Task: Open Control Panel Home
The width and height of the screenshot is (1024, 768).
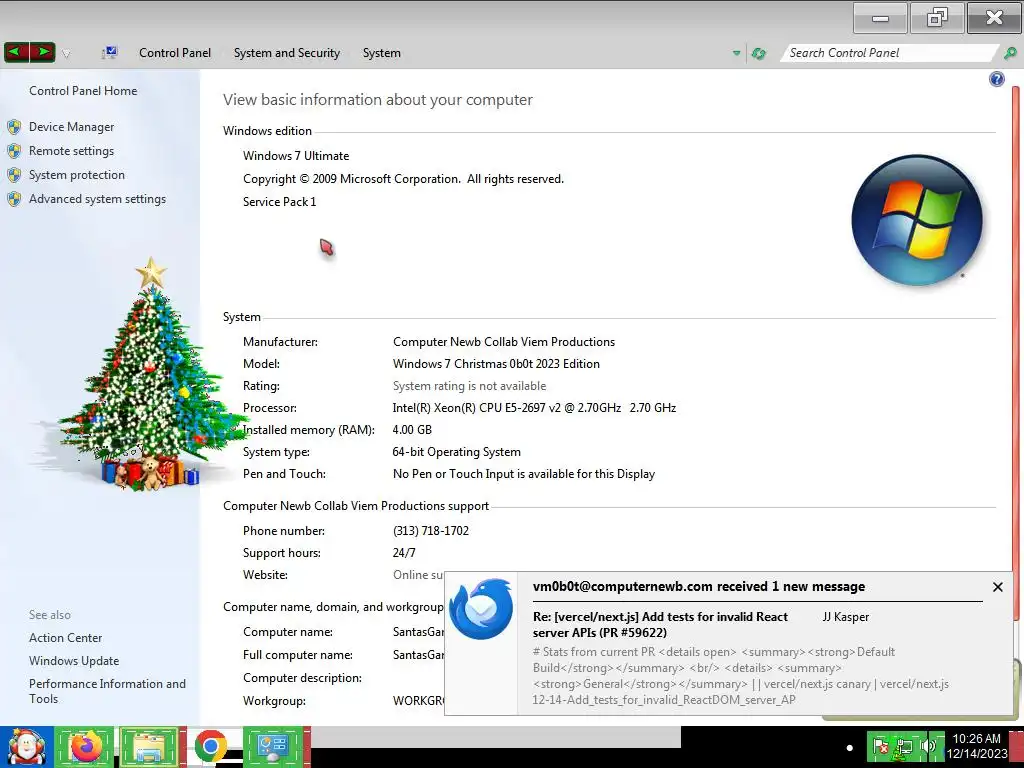Action: pyautogui.click(x=83, y=91)
